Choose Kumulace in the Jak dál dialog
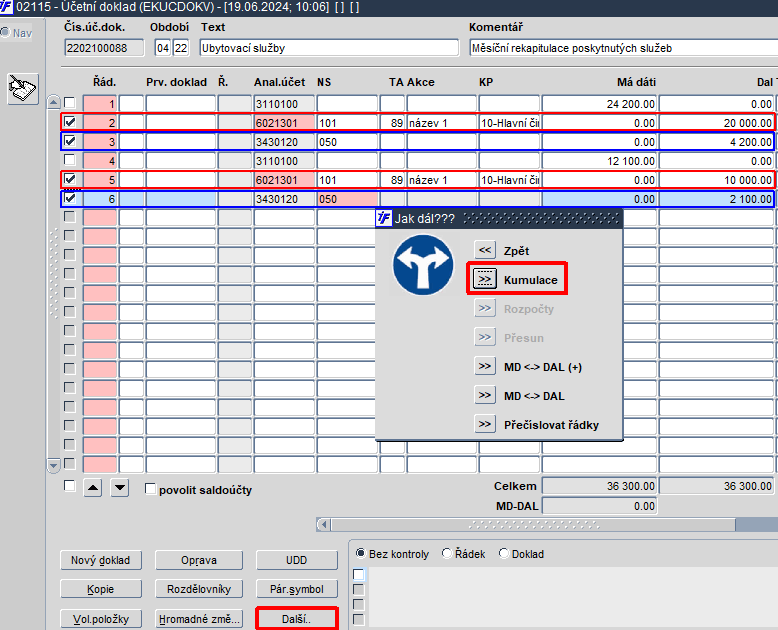This screenshot has width=778, height=630. tap(530, 280)
